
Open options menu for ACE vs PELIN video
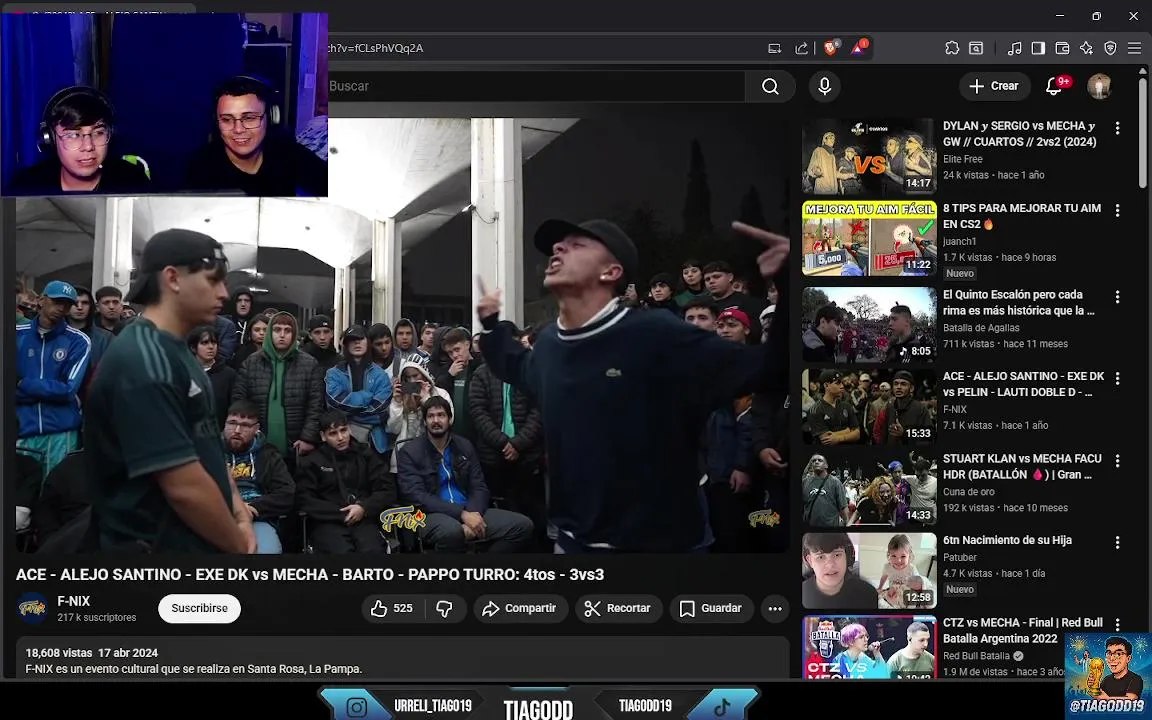pyautogui.click(x=1117, y=378)
